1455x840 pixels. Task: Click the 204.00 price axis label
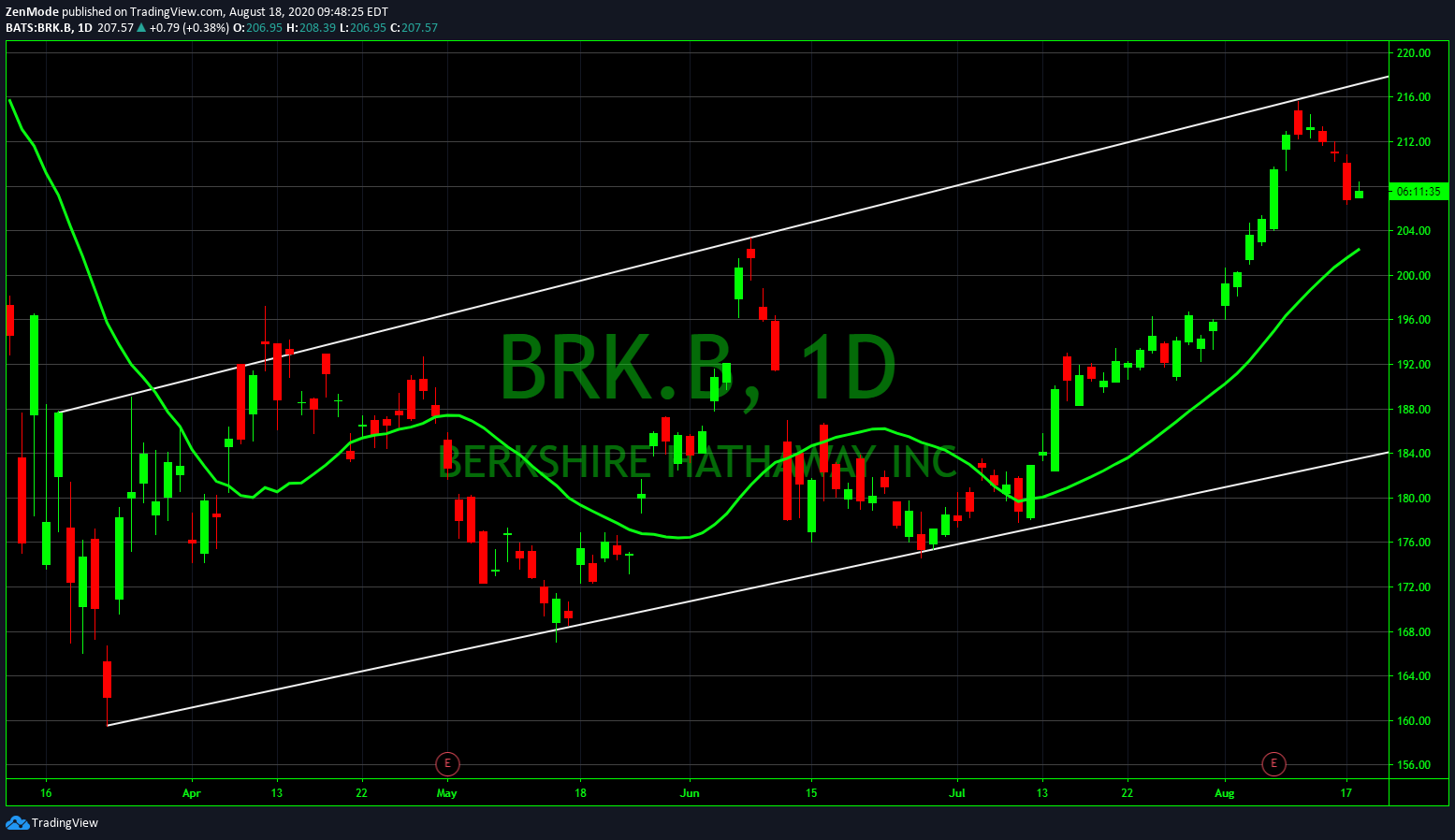1414,231
